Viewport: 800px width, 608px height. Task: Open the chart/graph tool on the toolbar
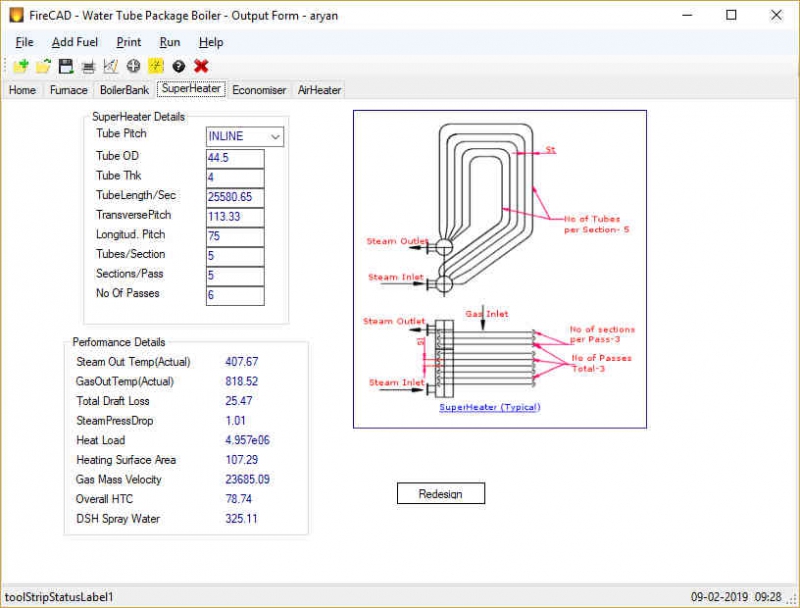(x=110, y=66)
